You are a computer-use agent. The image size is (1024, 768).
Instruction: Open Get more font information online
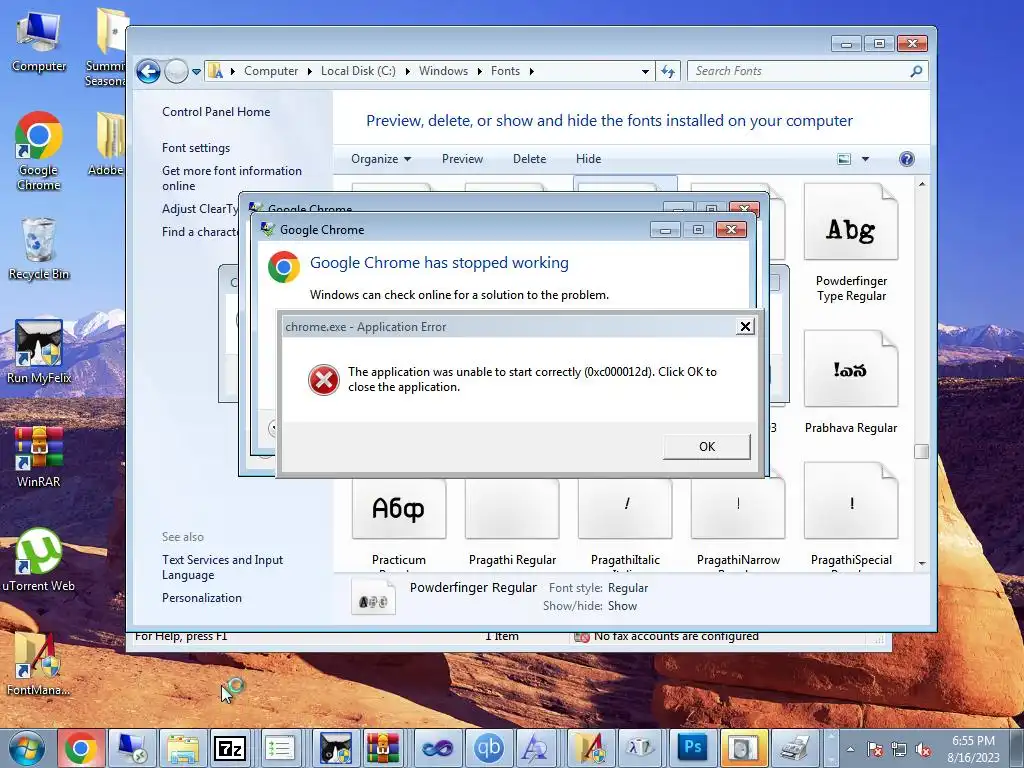tap(232, 178)
